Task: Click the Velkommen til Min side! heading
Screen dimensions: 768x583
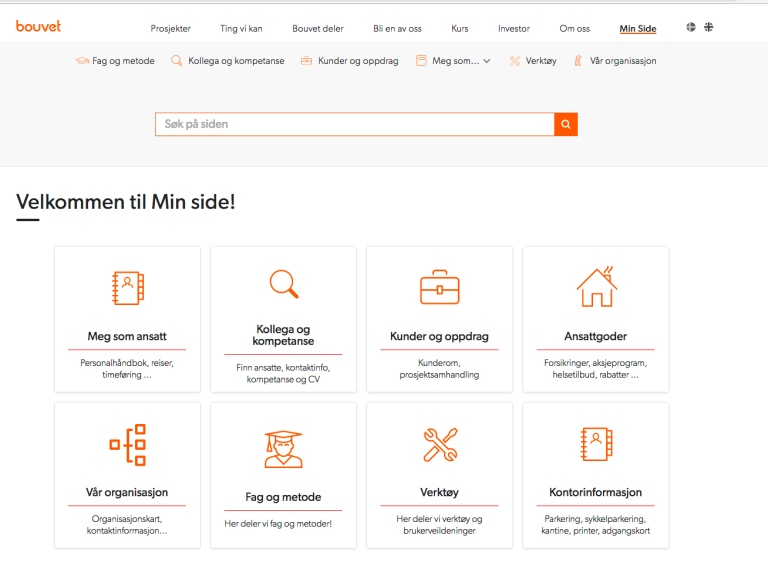Action: tap(126, 202)
